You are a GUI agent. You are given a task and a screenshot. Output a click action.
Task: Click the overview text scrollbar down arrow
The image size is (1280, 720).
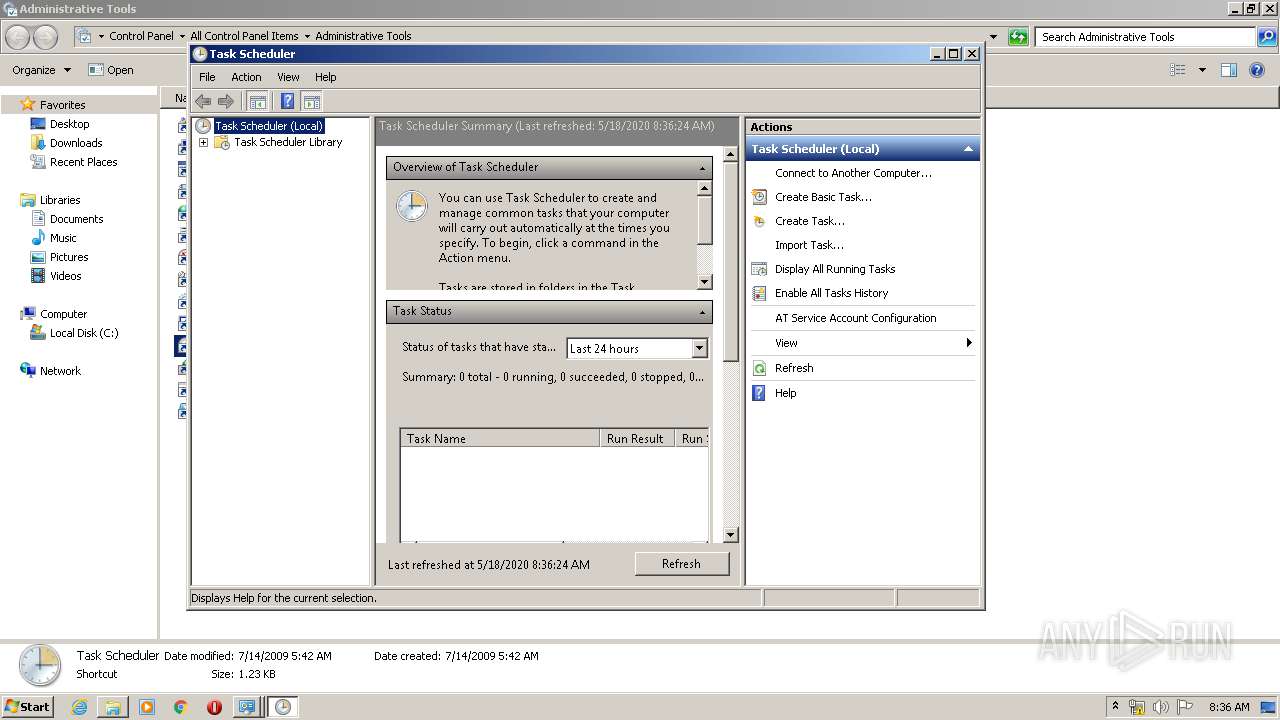point(704,282)
